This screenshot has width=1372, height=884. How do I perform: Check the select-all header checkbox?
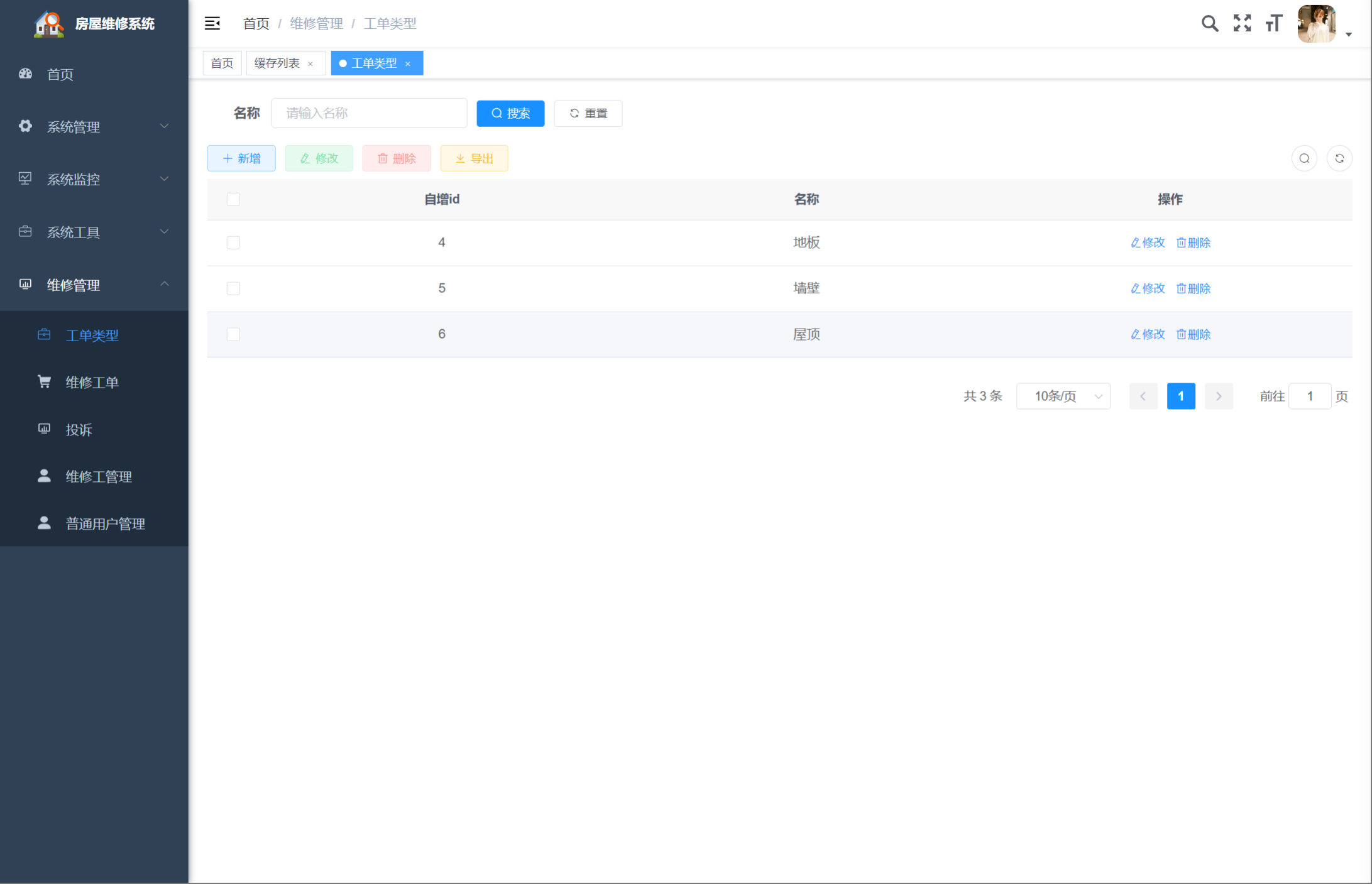click(x=233, y=199)
